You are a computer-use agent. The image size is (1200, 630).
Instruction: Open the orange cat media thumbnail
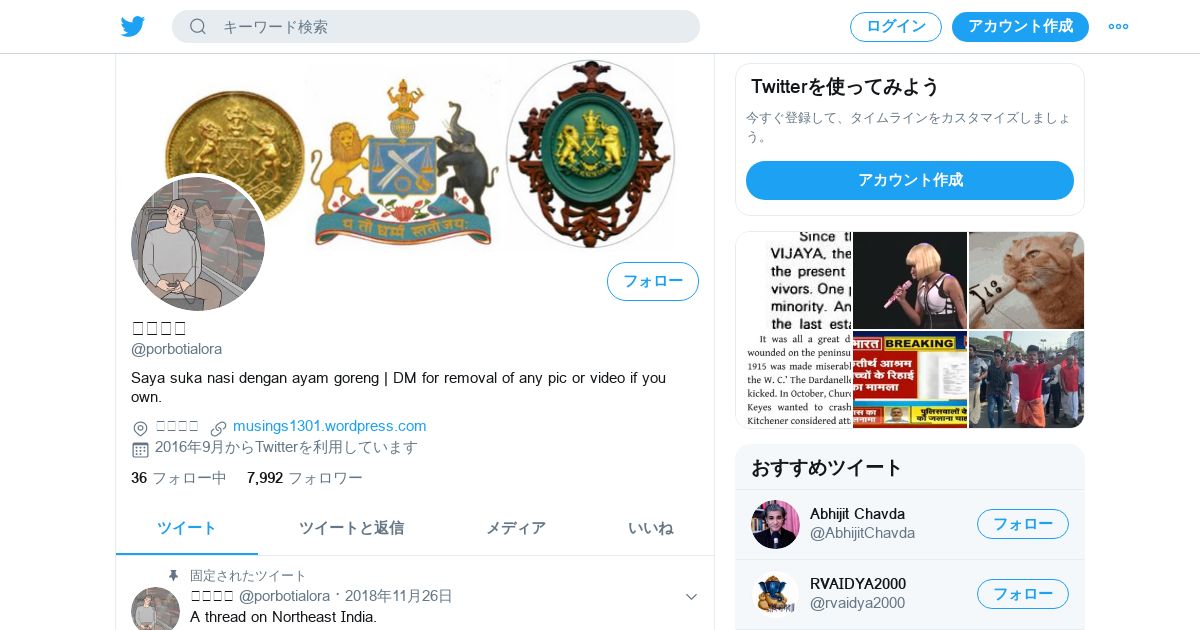point(1026,280)
